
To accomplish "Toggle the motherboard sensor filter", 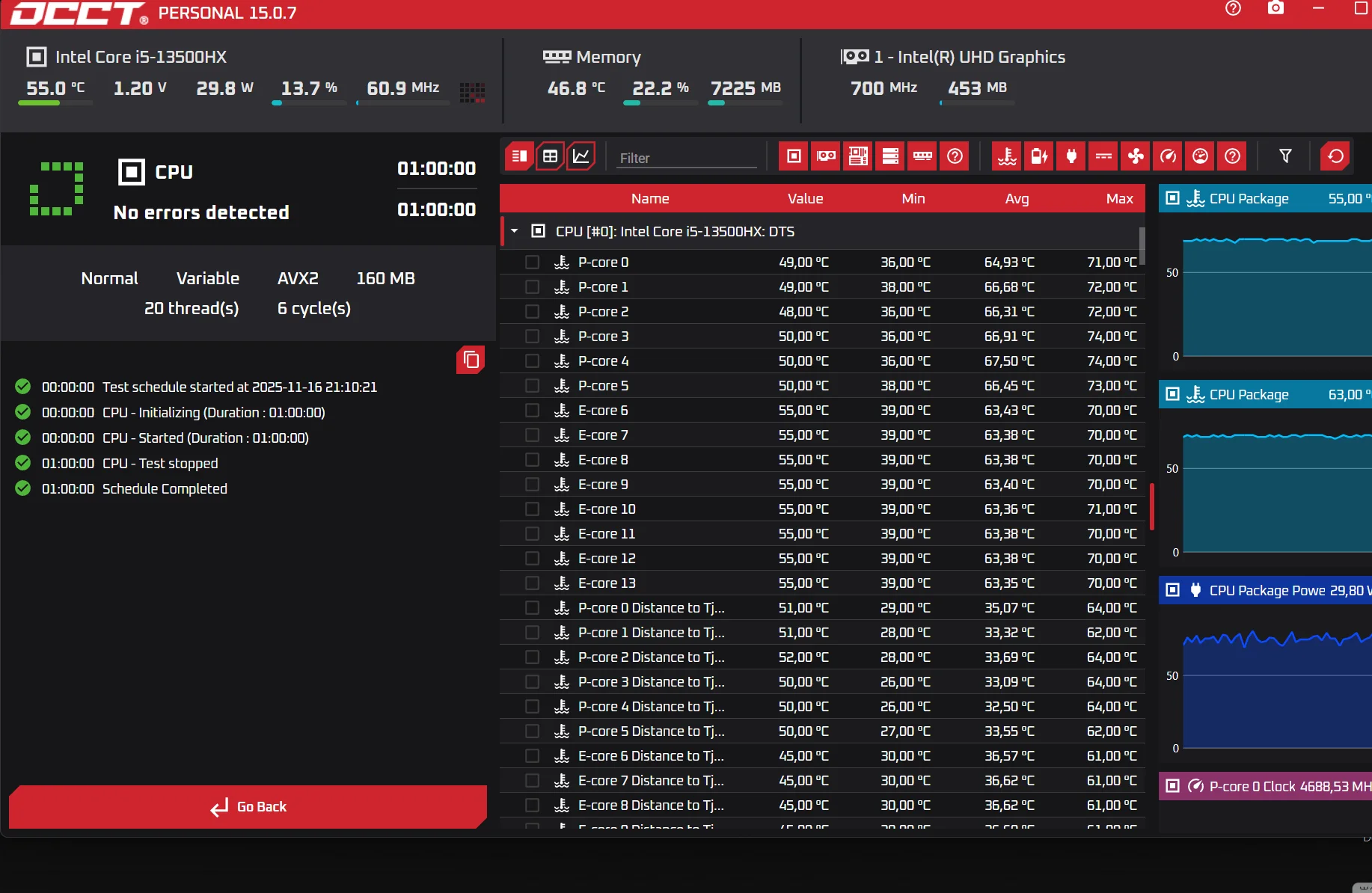I will pyautogui.click(x=858, y=156).
